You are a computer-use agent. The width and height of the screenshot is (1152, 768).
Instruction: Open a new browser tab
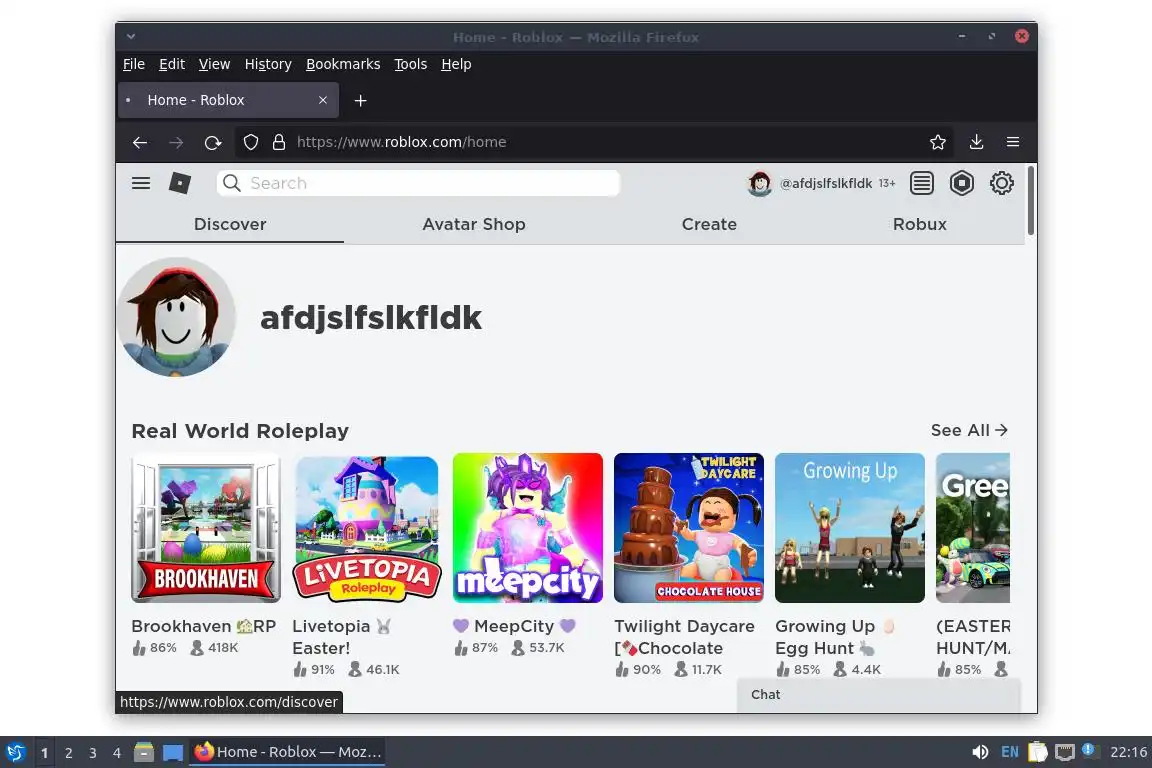point(360,101)
